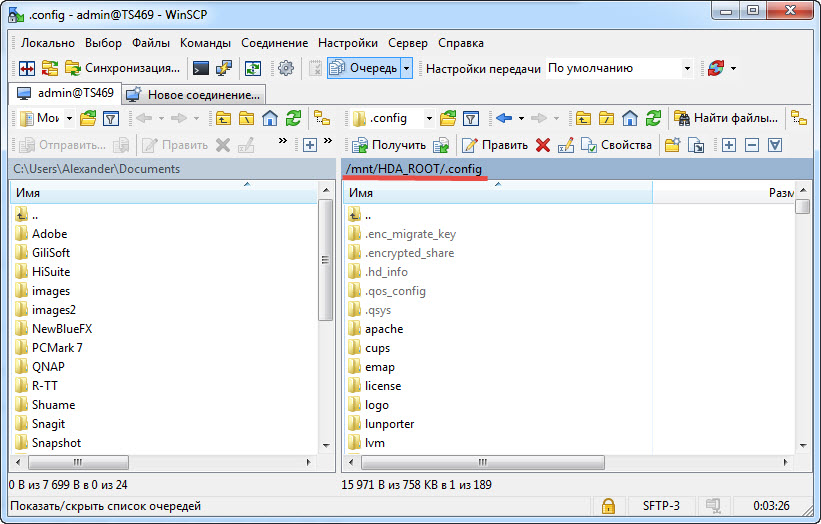This screenshot has height=524, width=821.
Task: Click the Create new folder icon in the remote toolbar
Action: [x=672, y=145]
